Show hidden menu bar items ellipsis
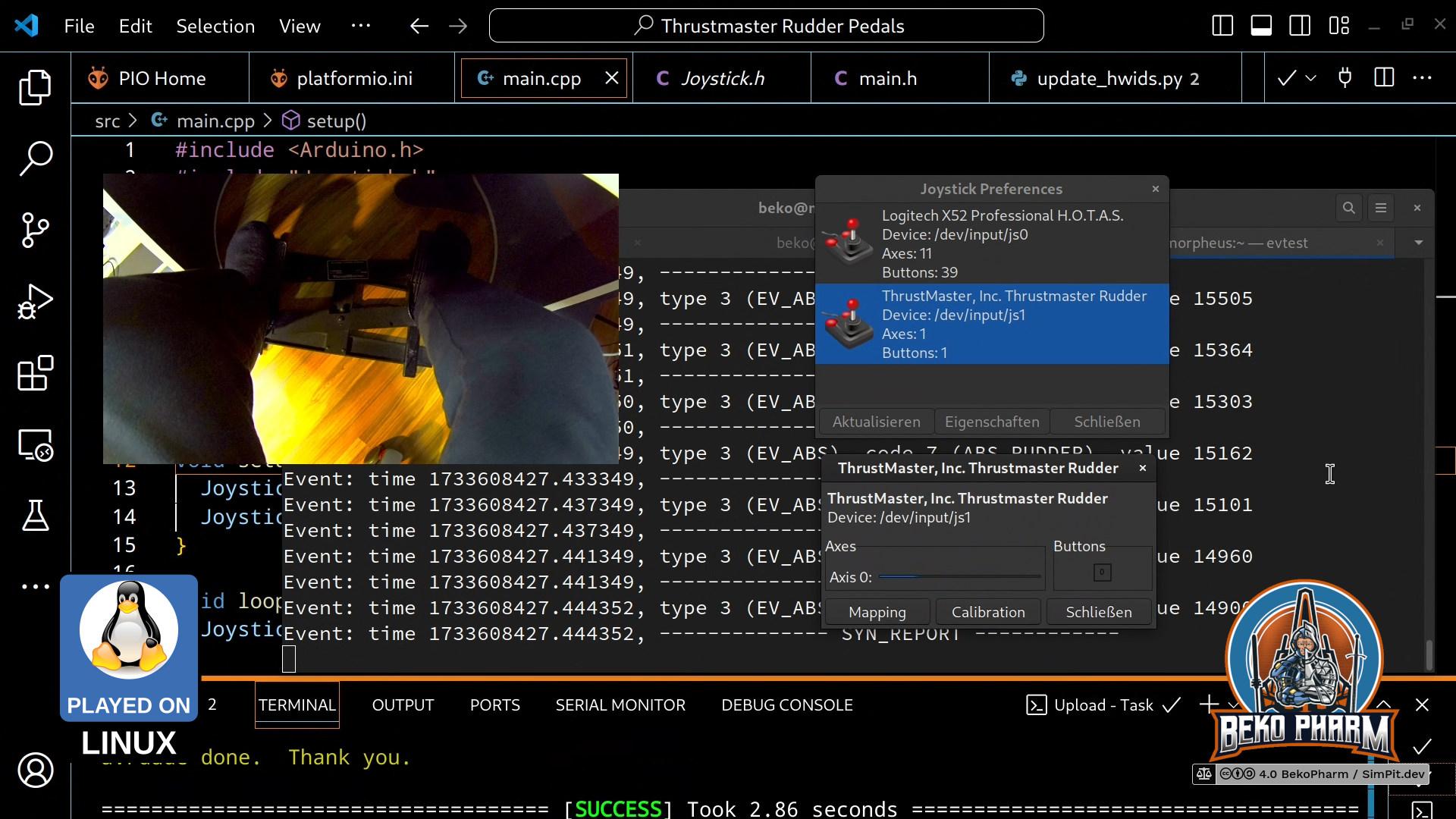 point(361,26)
